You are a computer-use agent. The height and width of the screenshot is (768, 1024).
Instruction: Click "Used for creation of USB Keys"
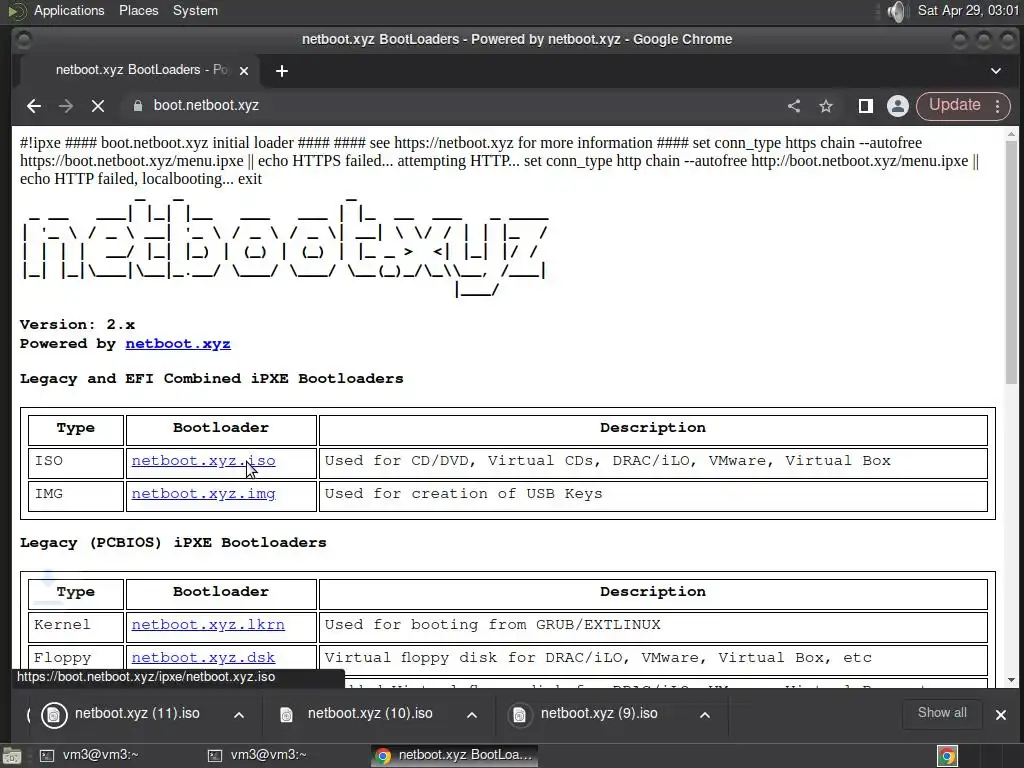coord(463,494)
